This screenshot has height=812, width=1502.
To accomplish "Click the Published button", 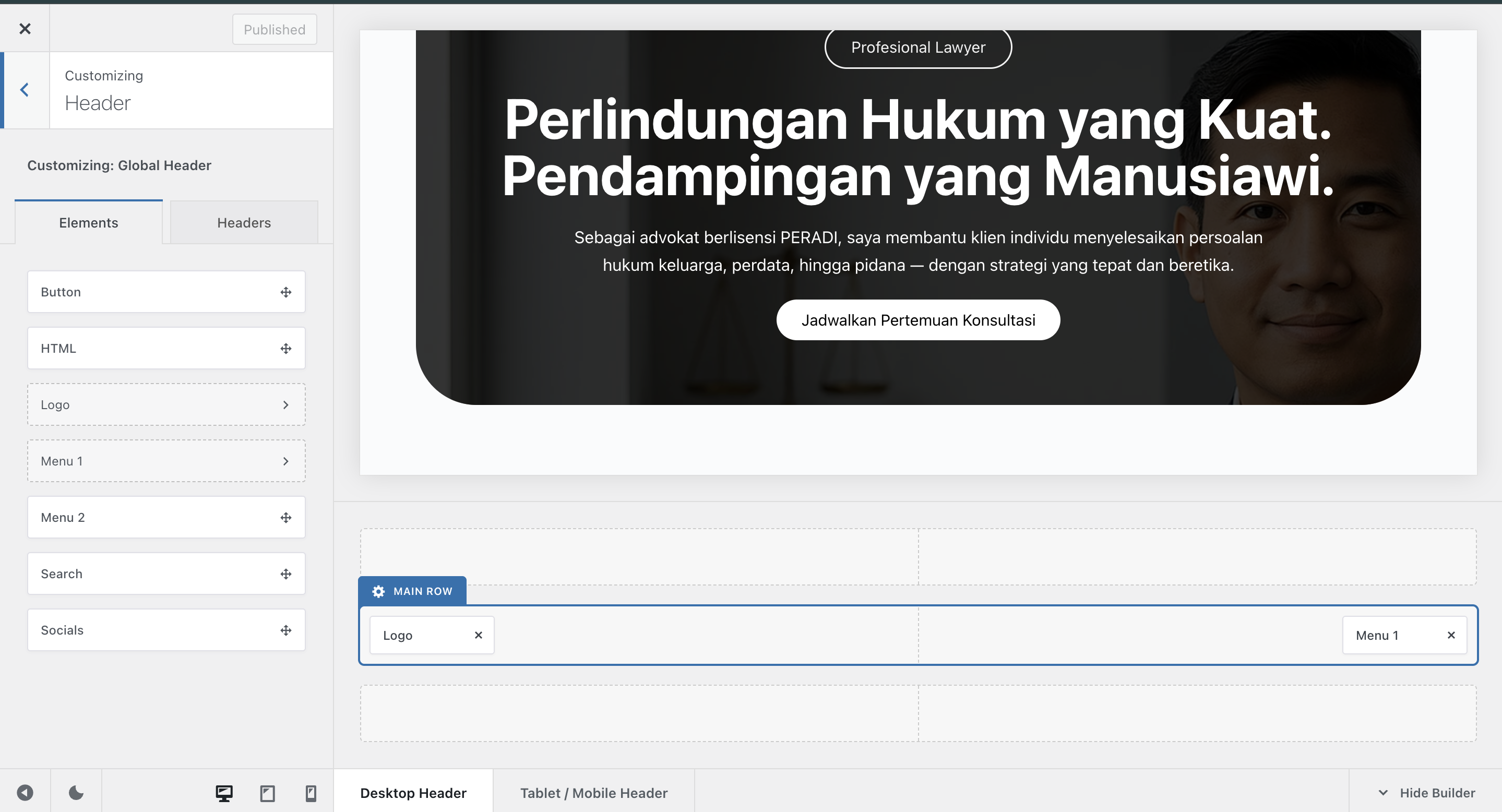I will 274,29.
